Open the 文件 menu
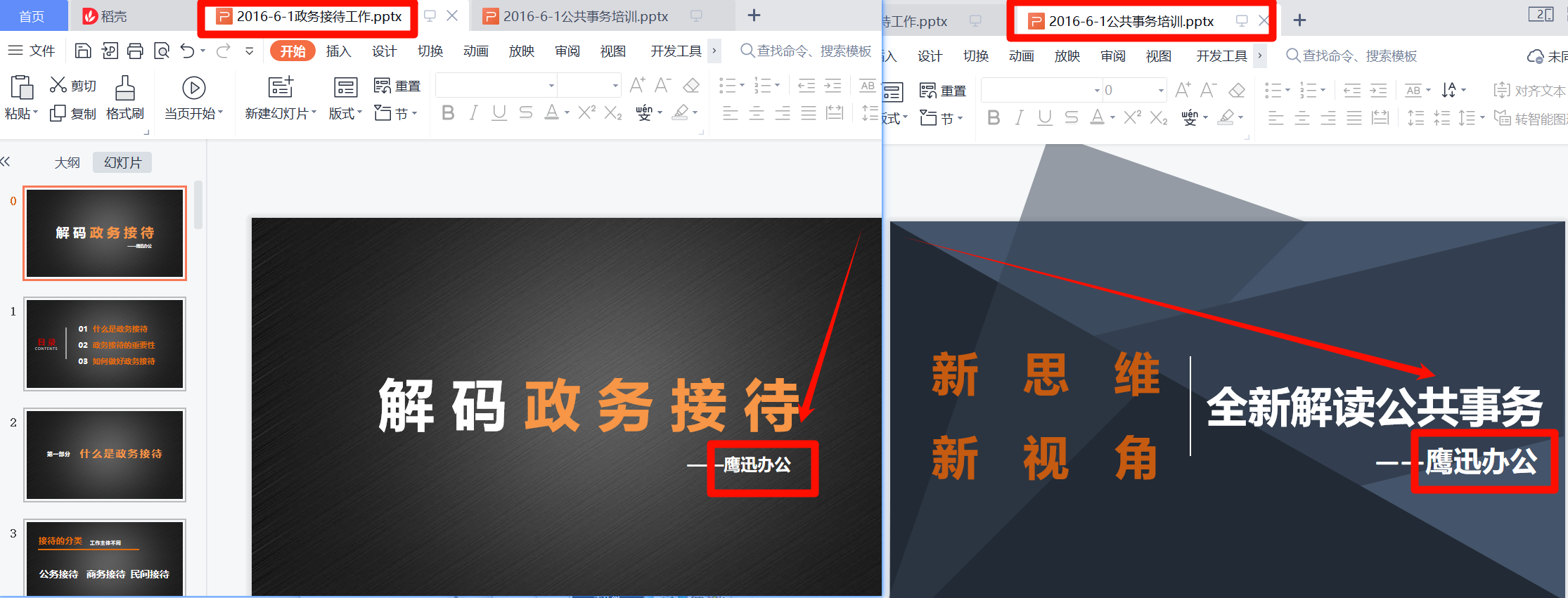The height and width of the screenshot is (598, 1568). coord(32,51)
